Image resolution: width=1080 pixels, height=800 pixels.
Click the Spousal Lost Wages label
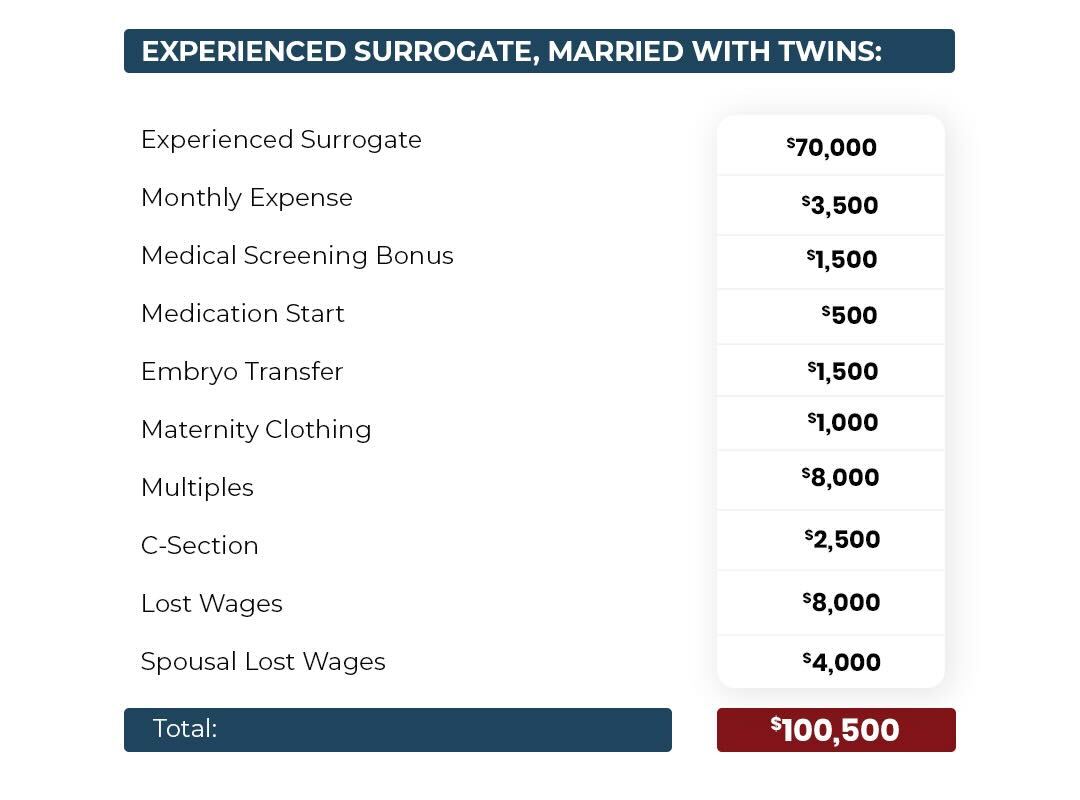pos(263,662)
